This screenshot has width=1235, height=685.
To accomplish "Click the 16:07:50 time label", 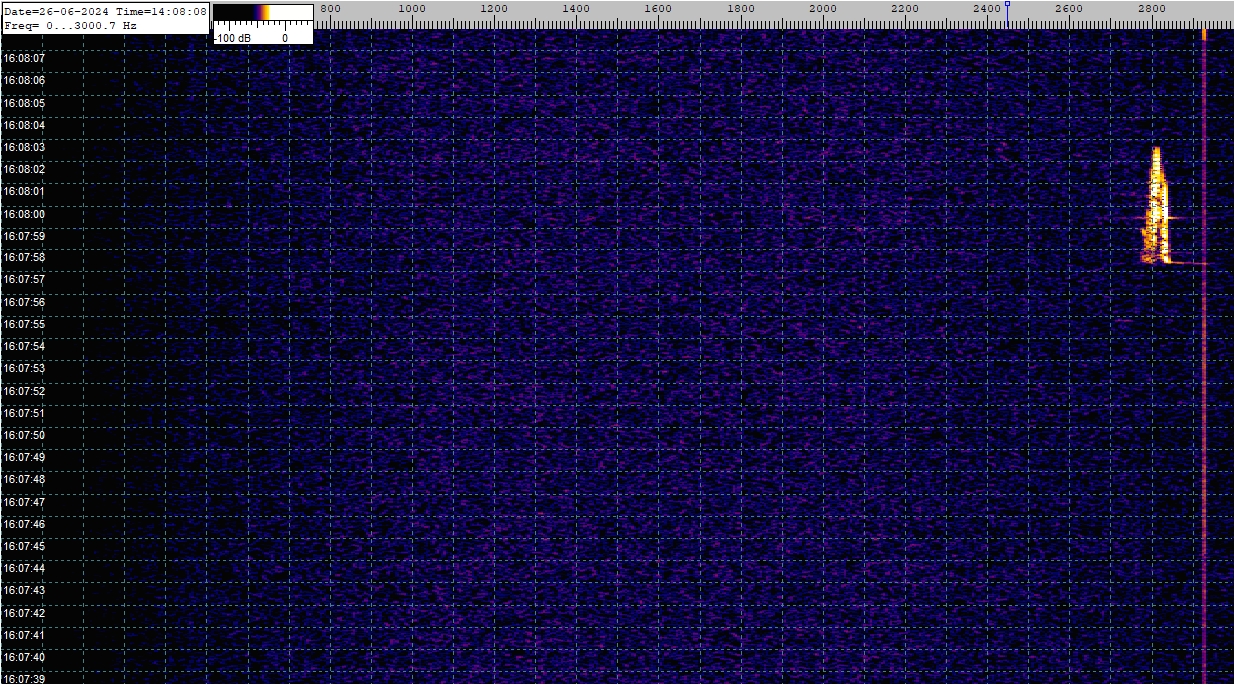I will pyautogui.click(x=24, y=435).
